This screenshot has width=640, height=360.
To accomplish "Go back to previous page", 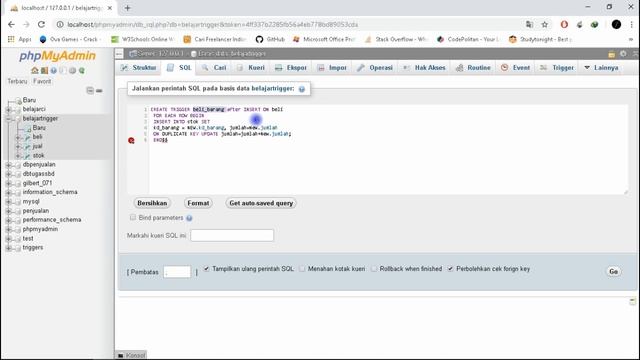I will (11, 24).
